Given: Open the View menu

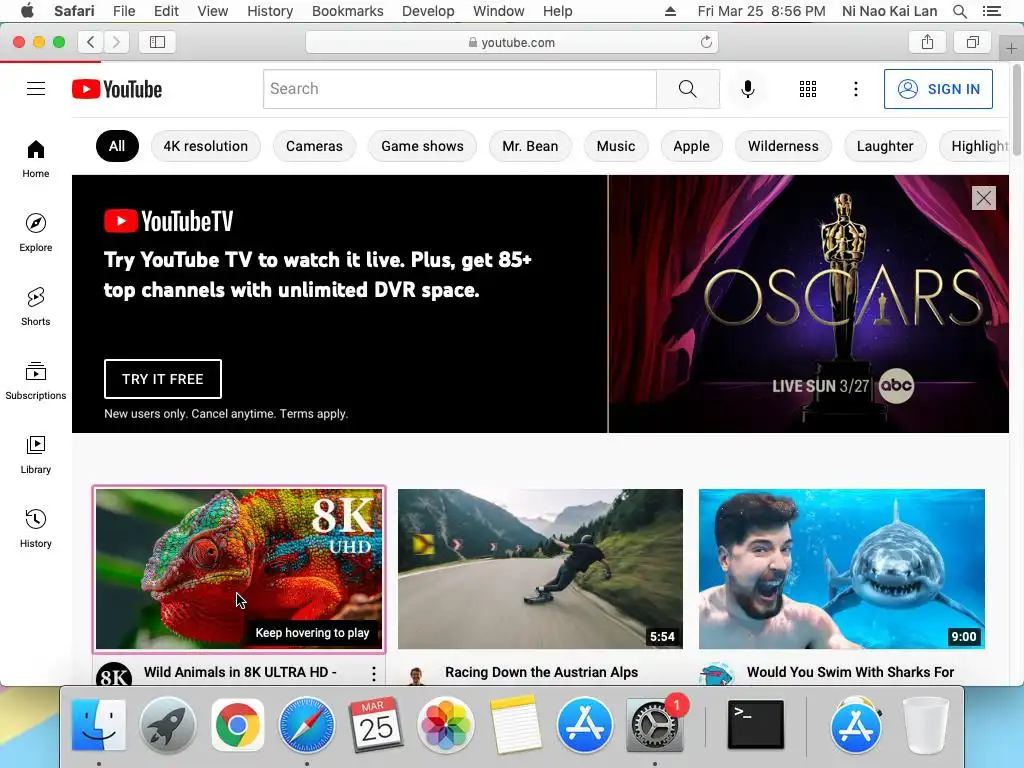Looking at the screenshot, I should [213, 11].
